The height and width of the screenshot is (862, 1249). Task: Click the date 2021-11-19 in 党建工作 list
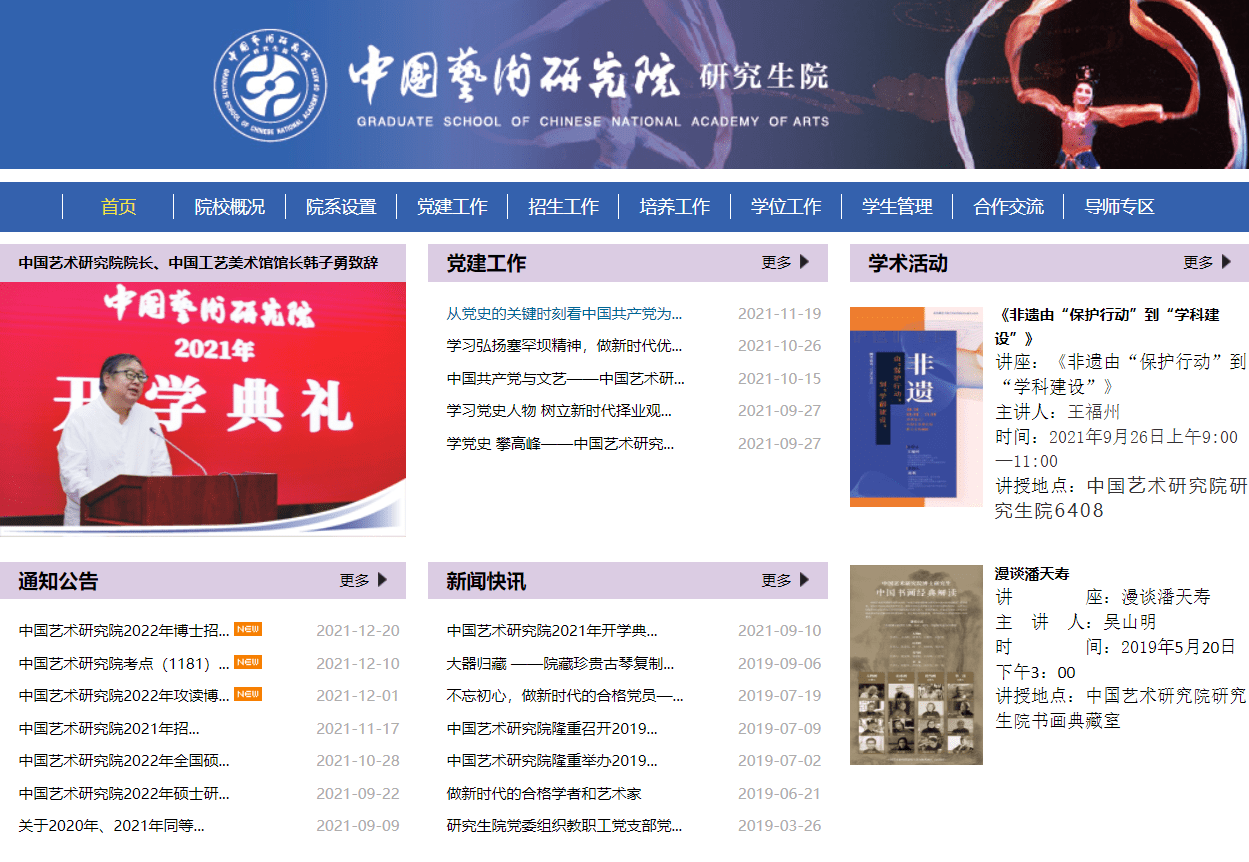click(x=779, y=314)
